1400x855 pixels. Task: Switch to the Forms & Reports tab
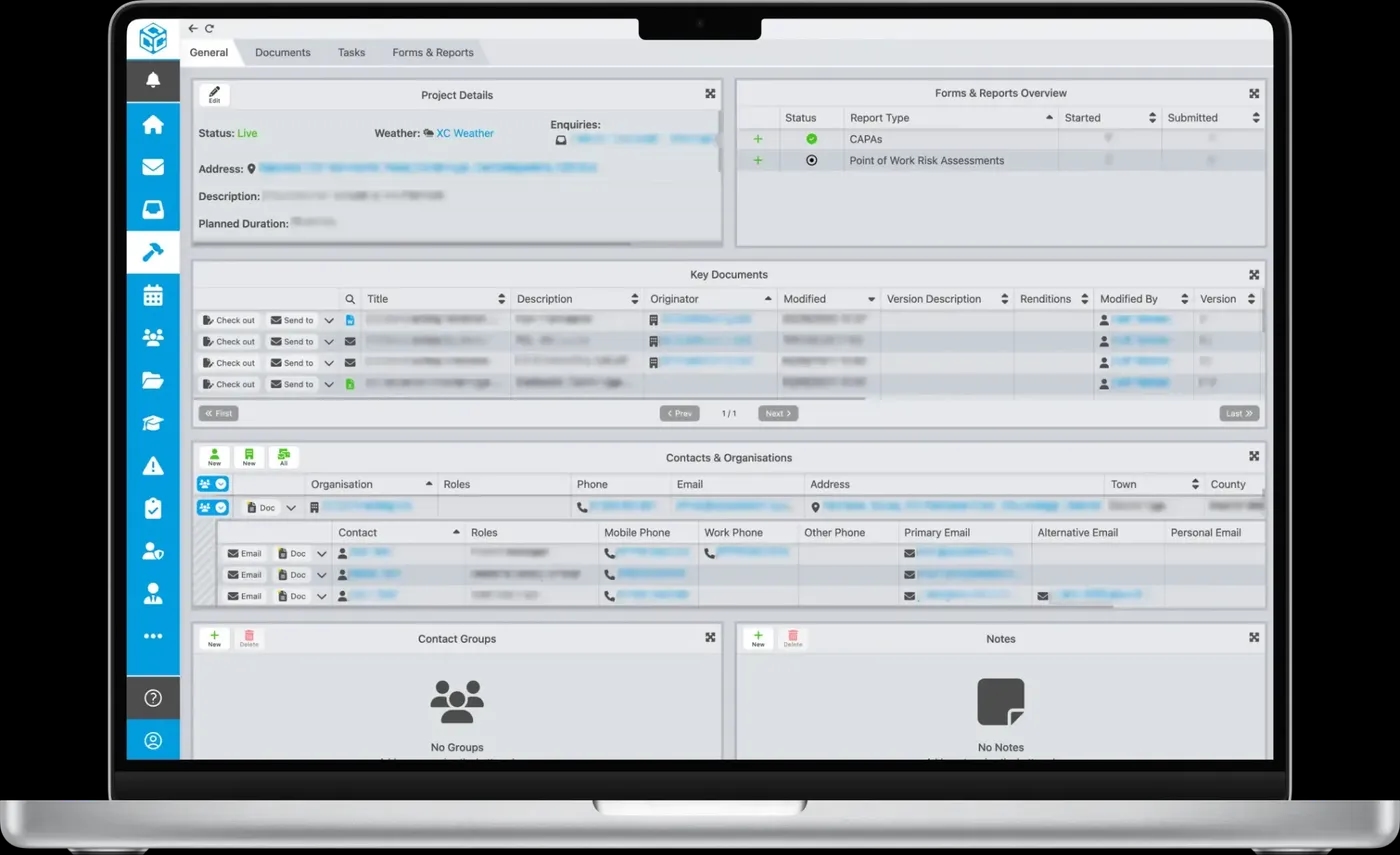(433, 52)
